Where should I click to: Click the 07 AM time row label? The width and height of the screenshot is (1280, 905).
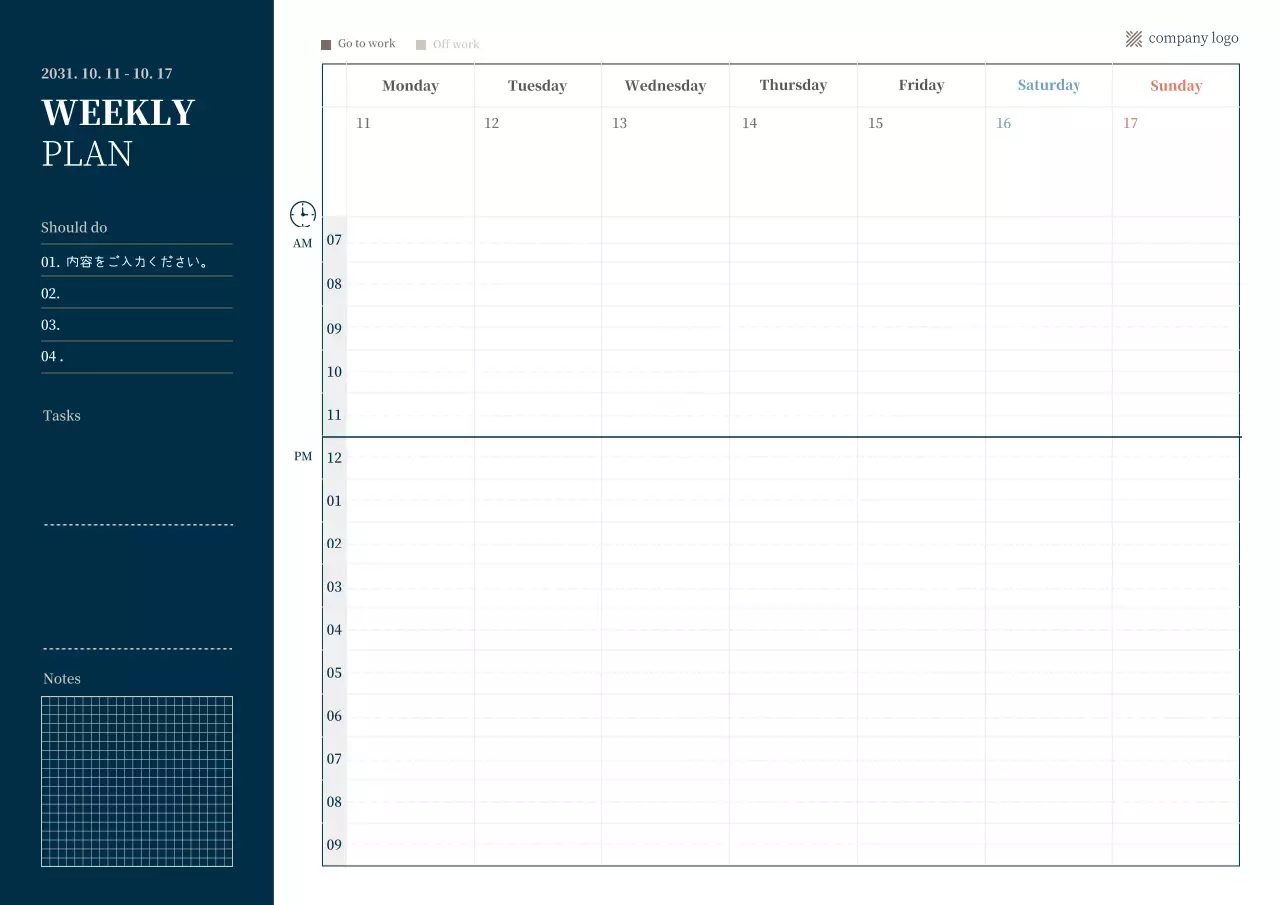[x=334, y=240]
